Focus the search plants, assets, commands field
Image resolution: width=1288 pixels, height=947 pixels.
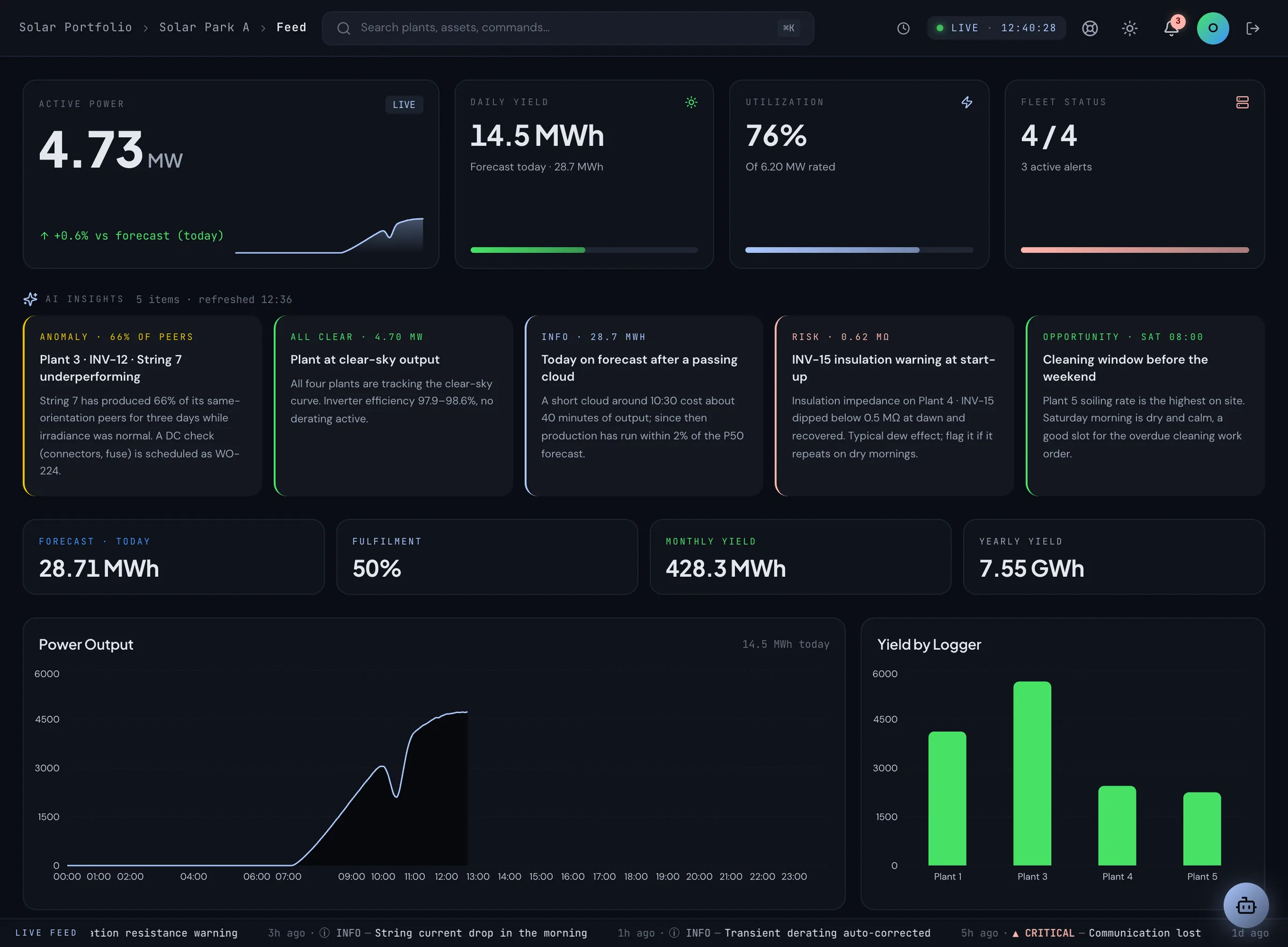(567, 28)
